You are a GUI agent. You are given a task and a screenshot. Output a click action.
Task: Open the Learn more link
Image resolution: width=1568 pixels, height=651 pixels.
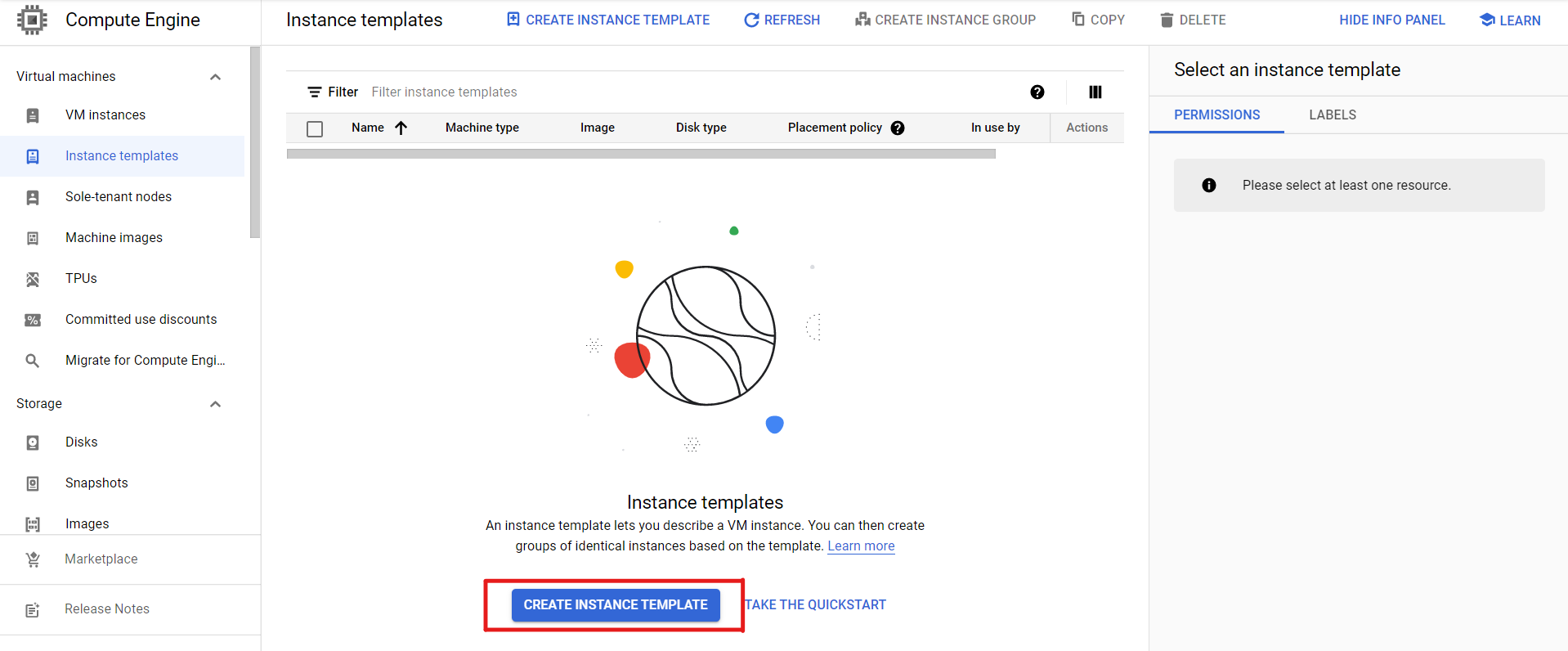[x=861, y=546]
